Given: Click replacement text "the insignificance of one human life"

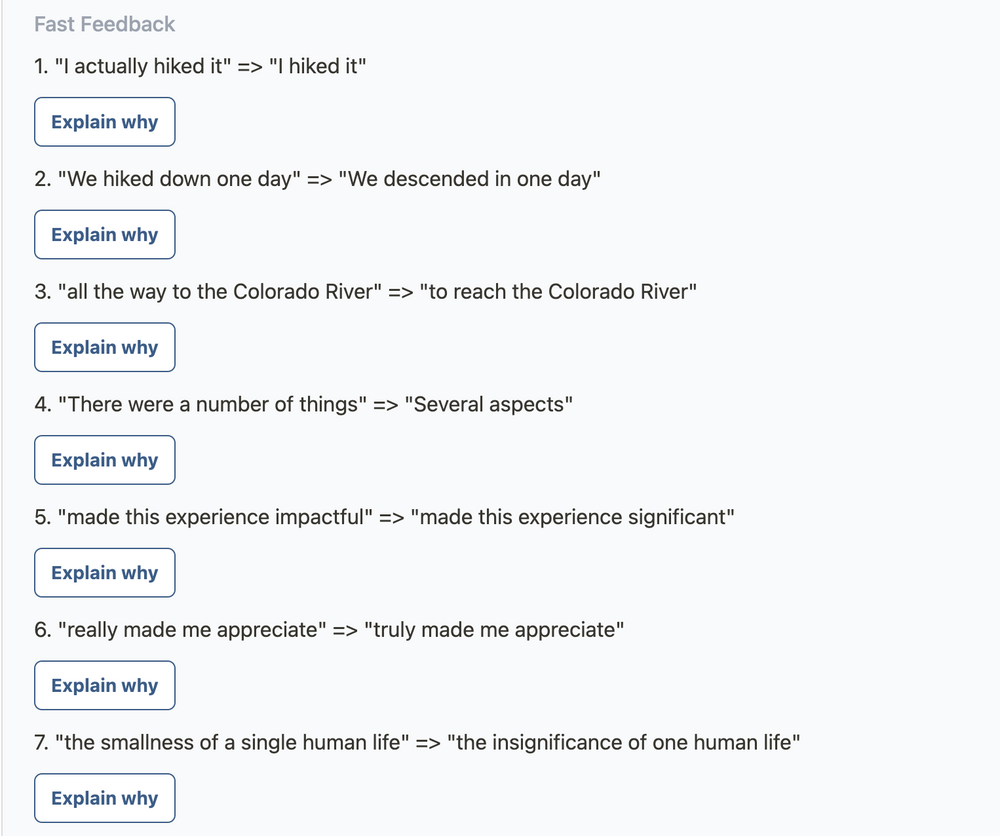Looking at the screenshot, I should pos(624,744).
